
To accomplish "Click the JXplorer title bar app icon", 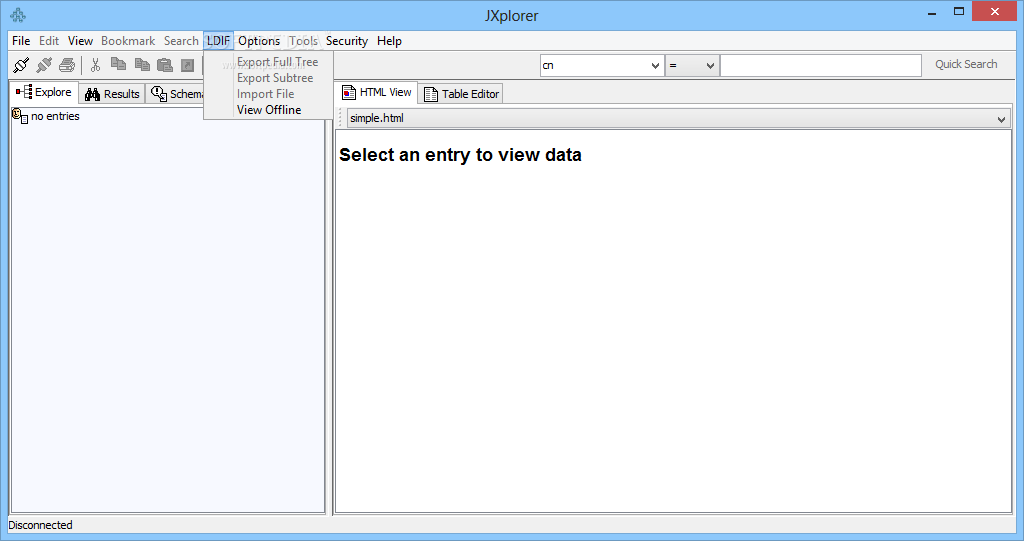I will pos(18,14).
